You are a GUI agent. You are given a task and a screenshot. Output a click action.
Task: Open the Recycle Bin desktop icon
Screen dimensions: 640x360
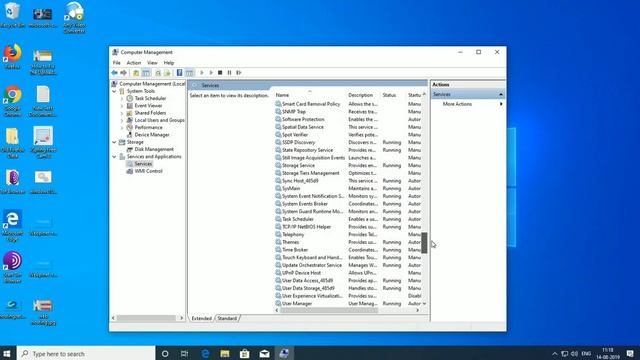13,15
